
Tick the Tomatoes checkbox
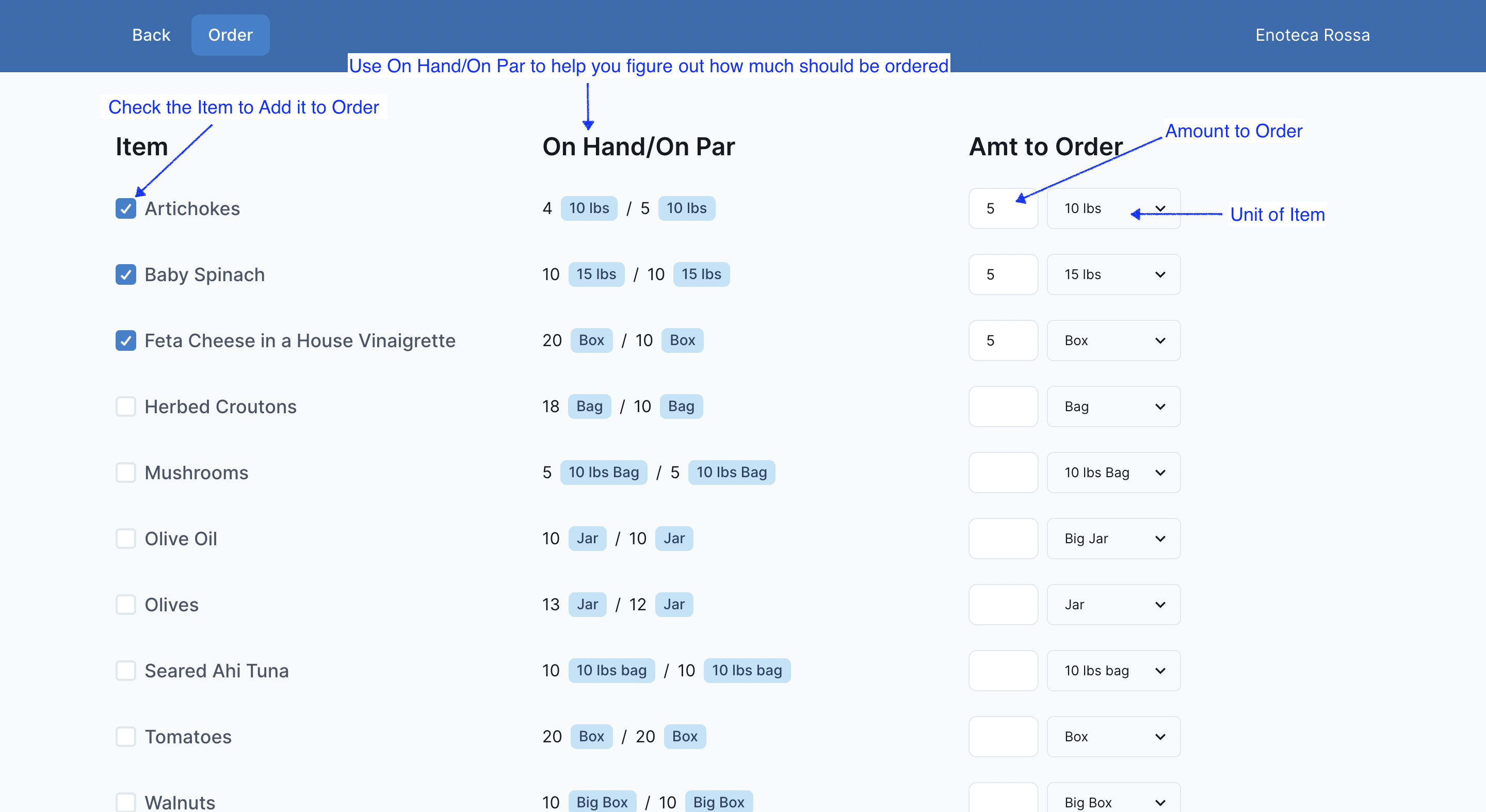tap(125, 737)
